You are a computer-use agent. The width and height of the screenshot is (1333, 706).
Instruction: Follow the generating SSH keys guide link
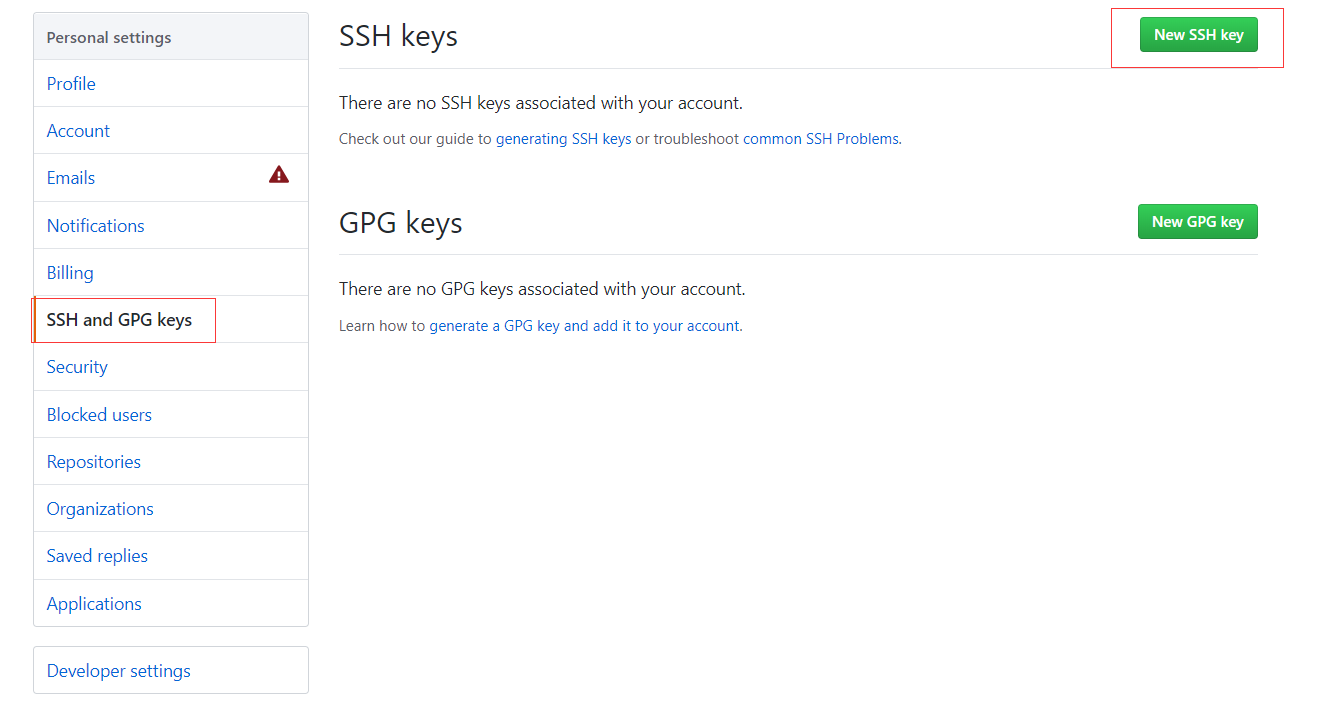(x=563, y=139)
